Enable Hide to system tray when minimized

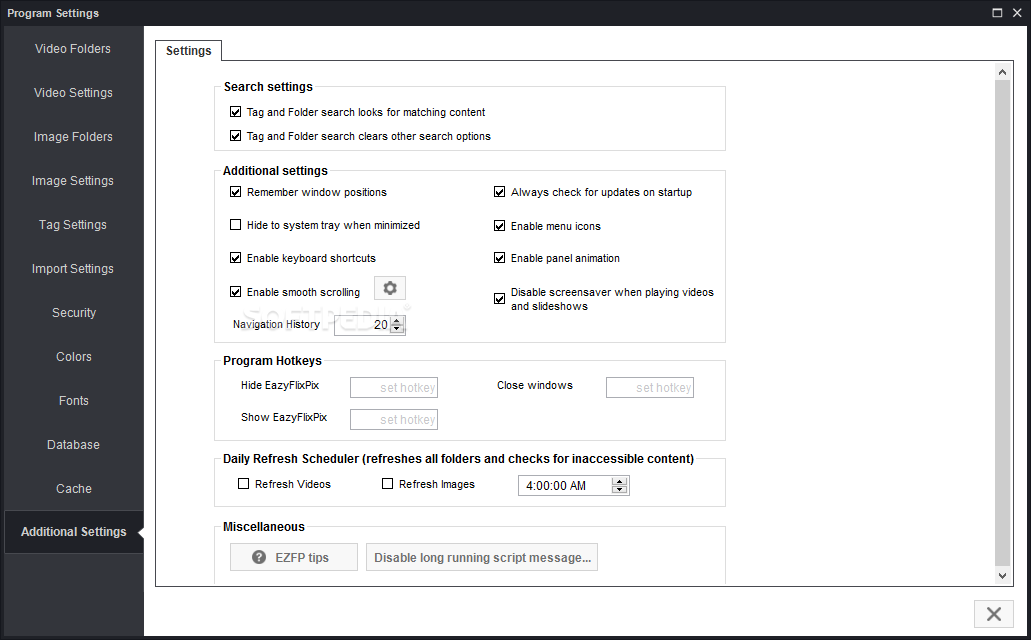tap(235, 225)
